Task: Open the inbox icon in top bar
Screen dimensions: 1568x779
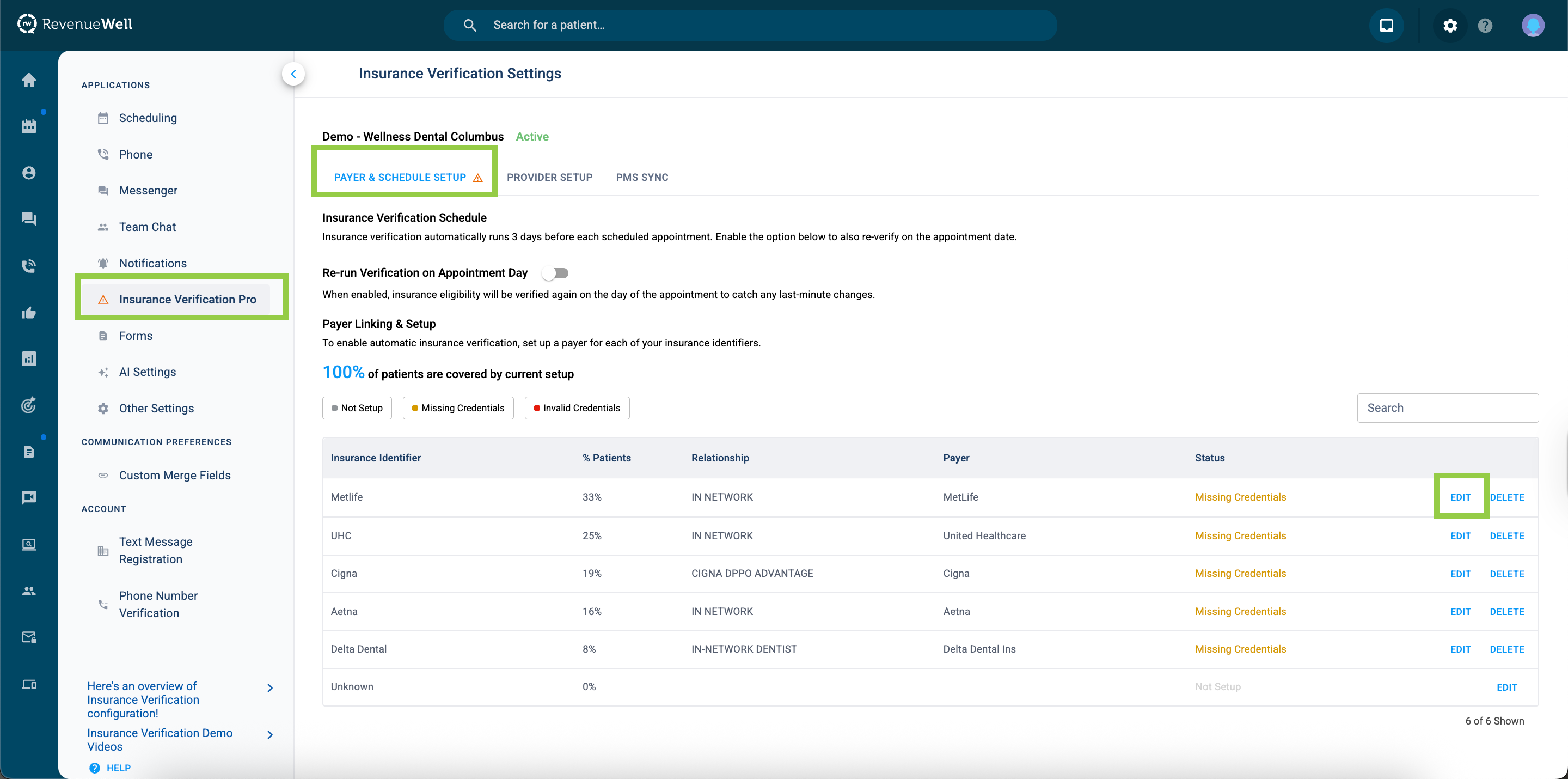Action: tap(1386, 25)
